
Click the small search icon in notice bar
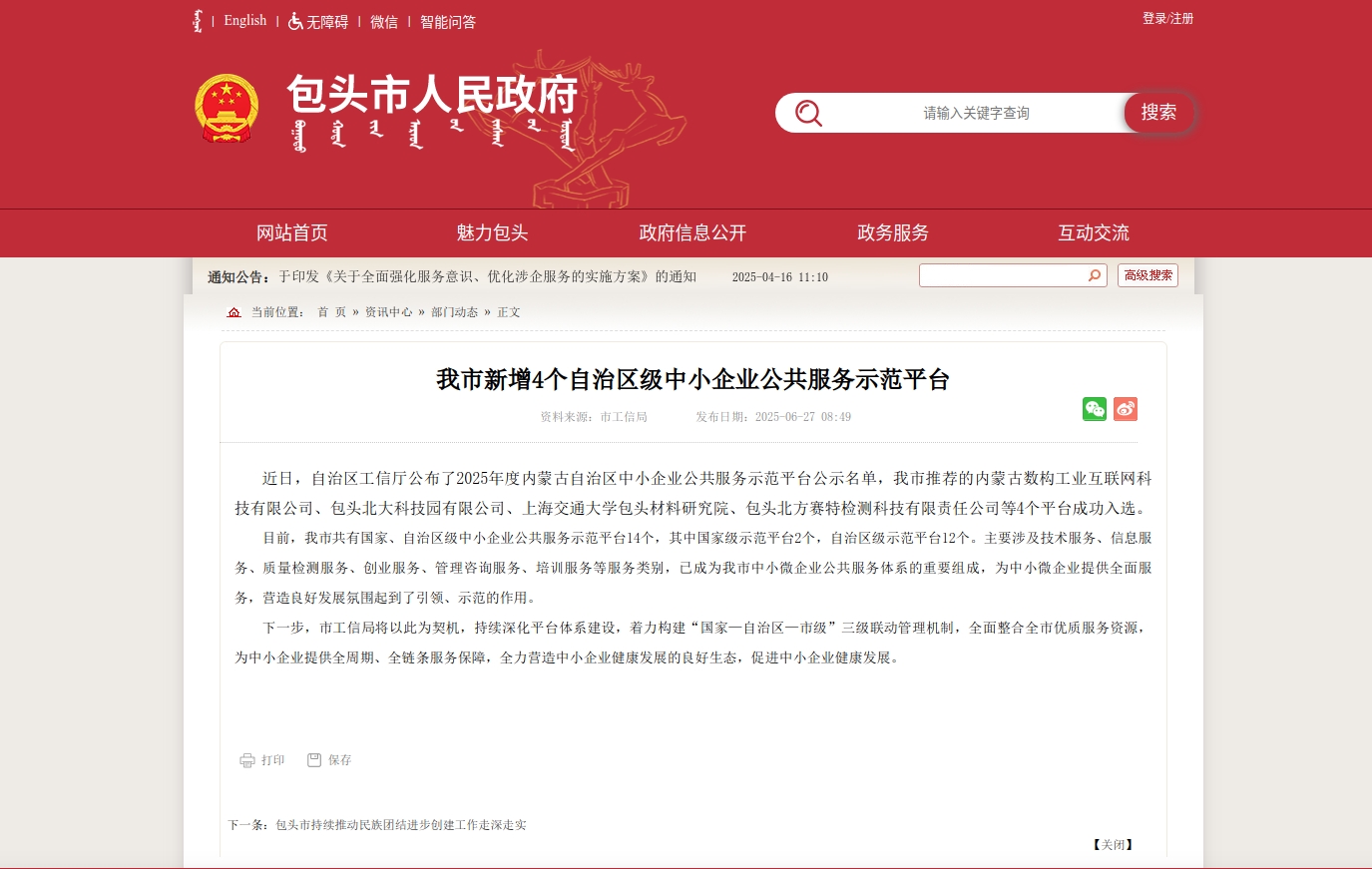click(x=1095, y=275)
